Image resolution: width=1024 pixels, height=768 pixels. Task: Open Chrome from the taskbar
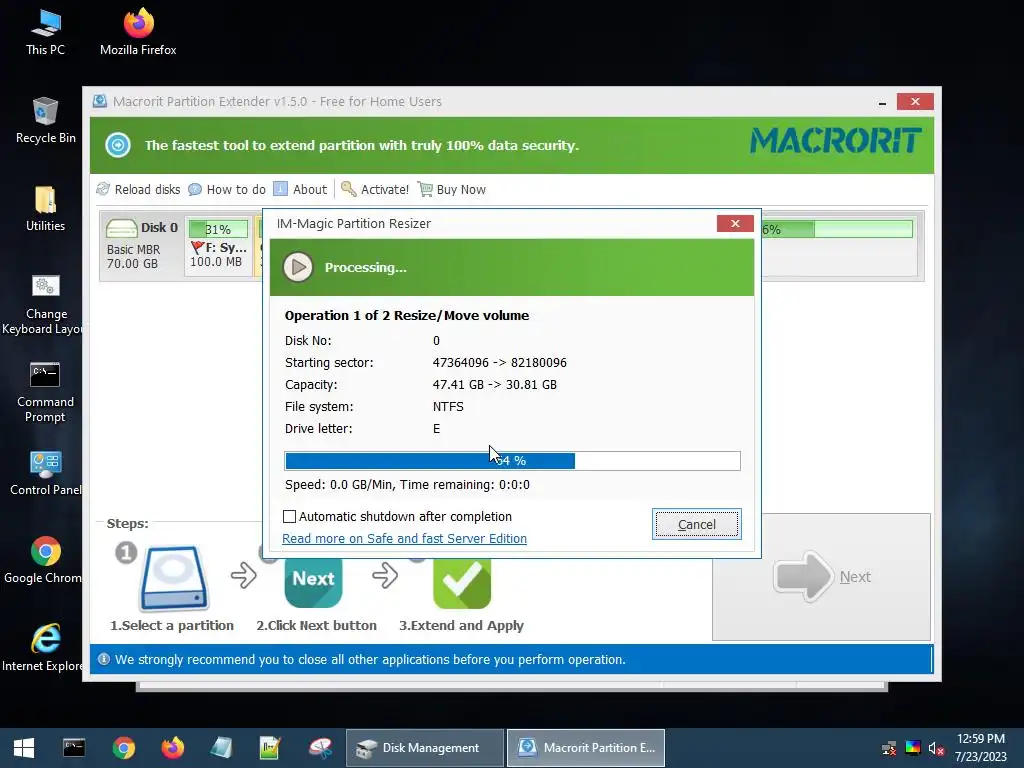(x=123, y=748)
